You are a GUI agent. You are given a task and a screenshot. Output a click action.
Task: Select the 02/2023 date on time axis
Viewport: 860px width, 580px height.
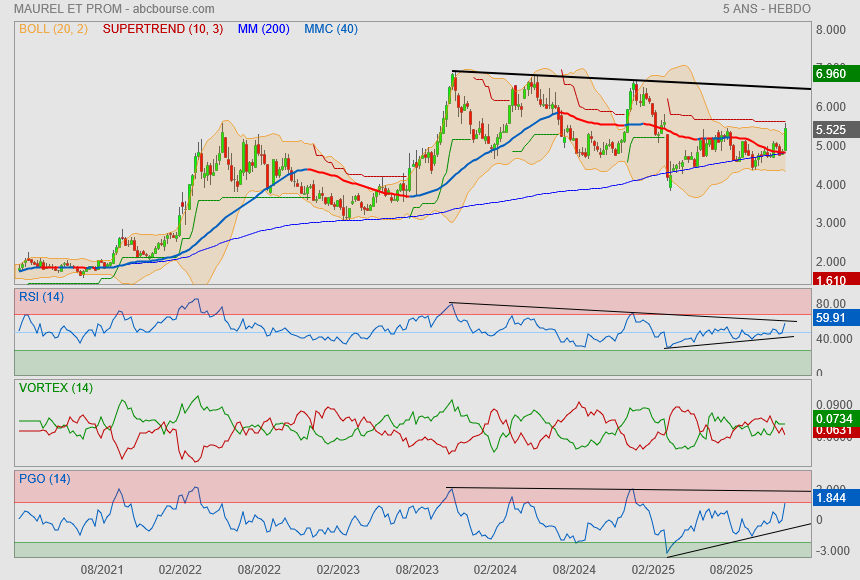pos(338,569)
